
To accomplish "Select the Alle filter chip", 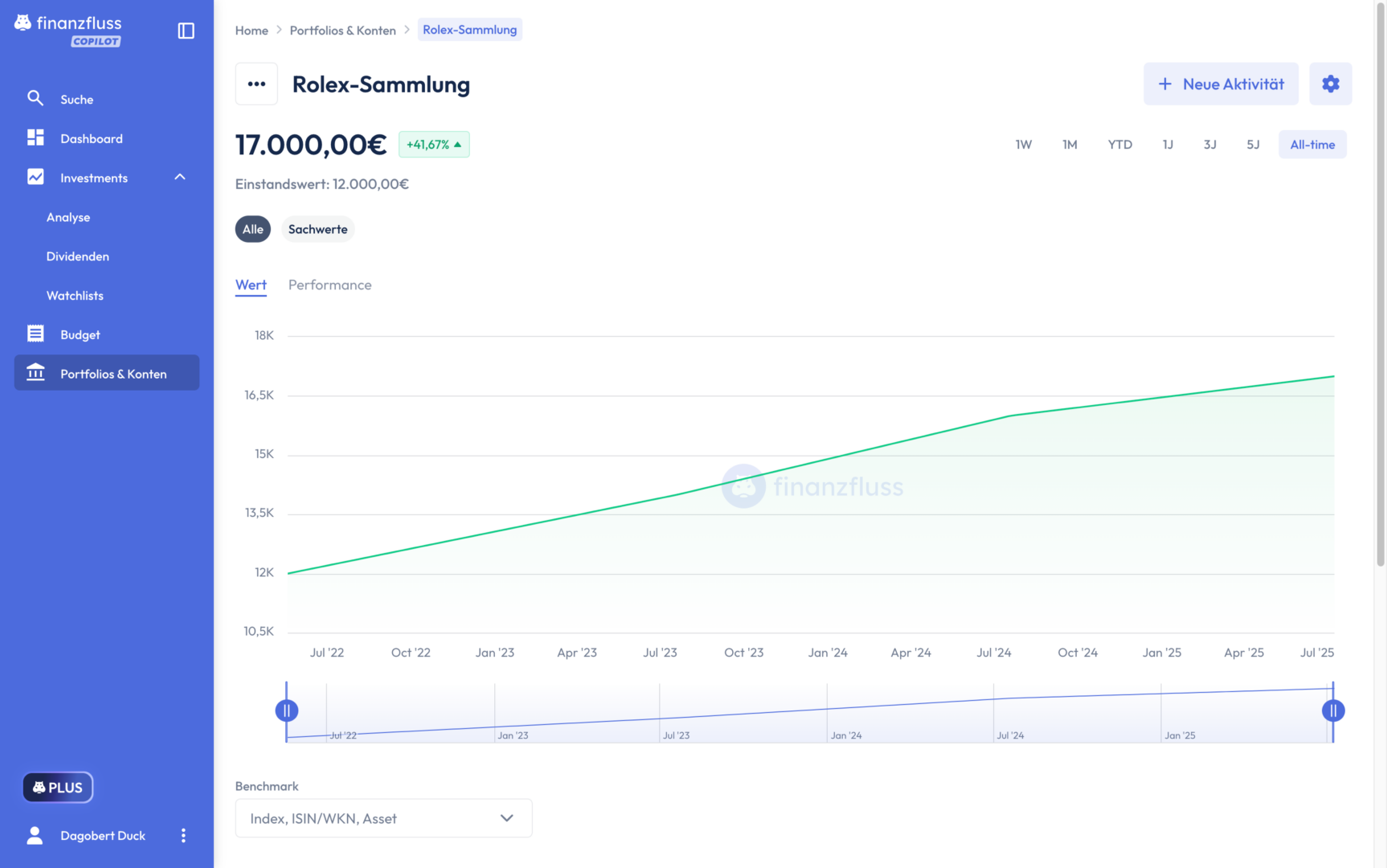I will pos(253,229).
